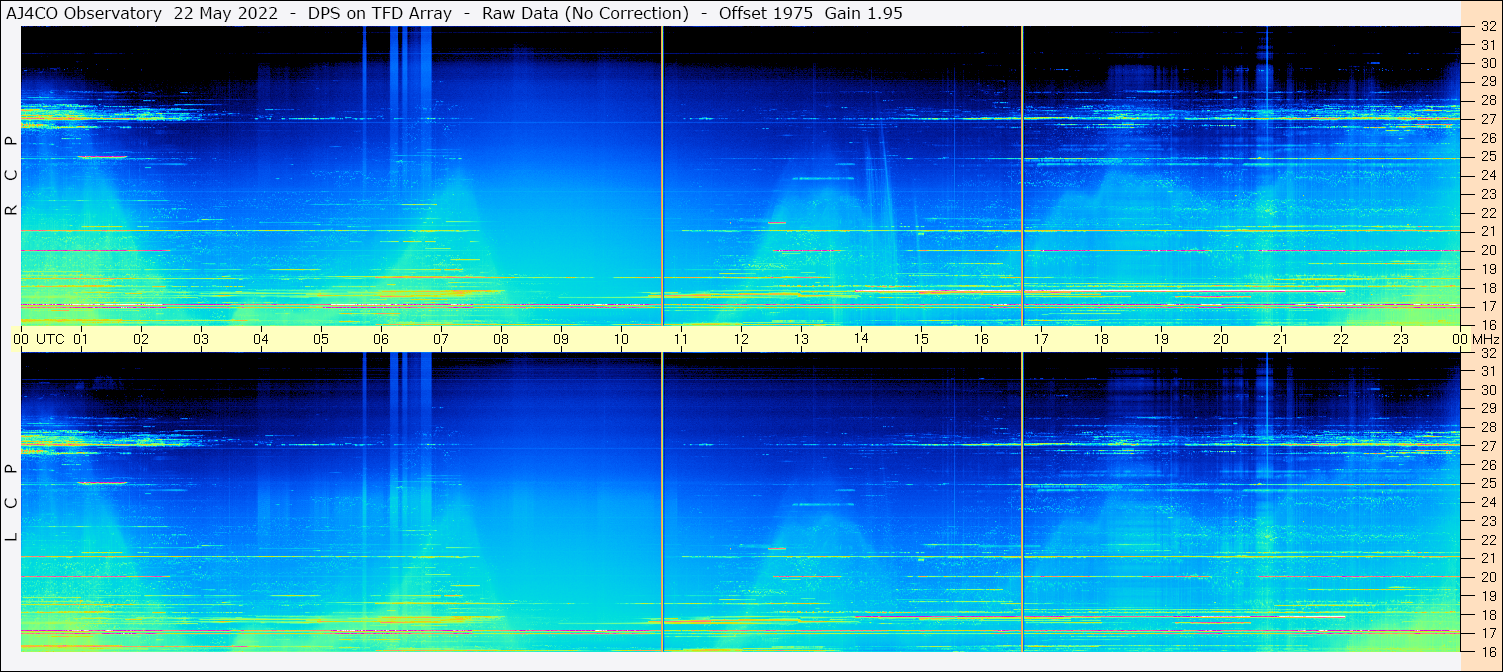Screen dimensions: 1503x672
Task: Click hour label '05' on time axis
Action: tap(321, 339)
